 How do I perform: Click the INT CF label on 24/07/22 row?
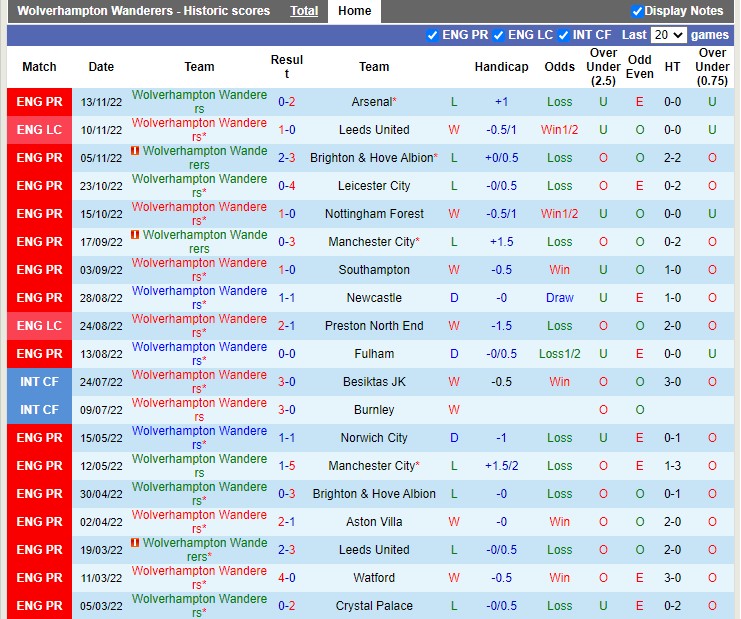pos(39,381)
